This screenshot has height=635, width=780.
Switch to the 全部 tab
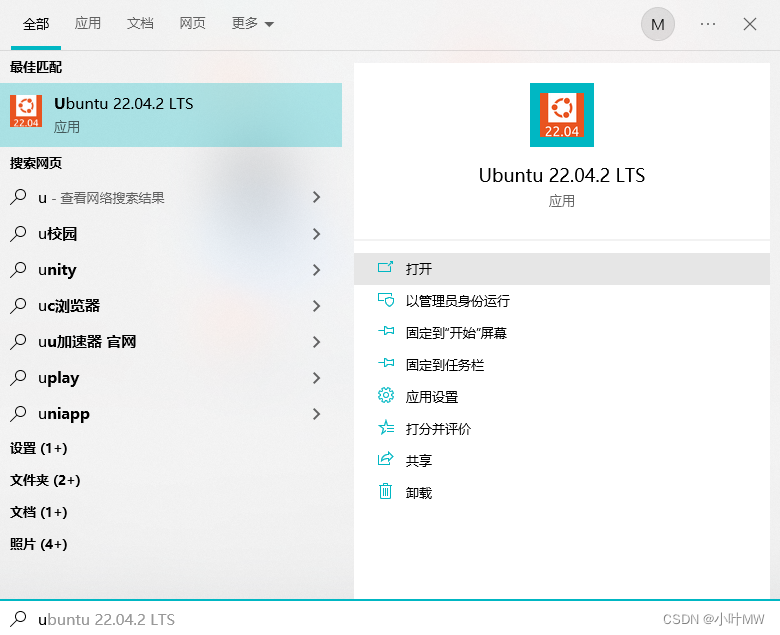(36, 24)
